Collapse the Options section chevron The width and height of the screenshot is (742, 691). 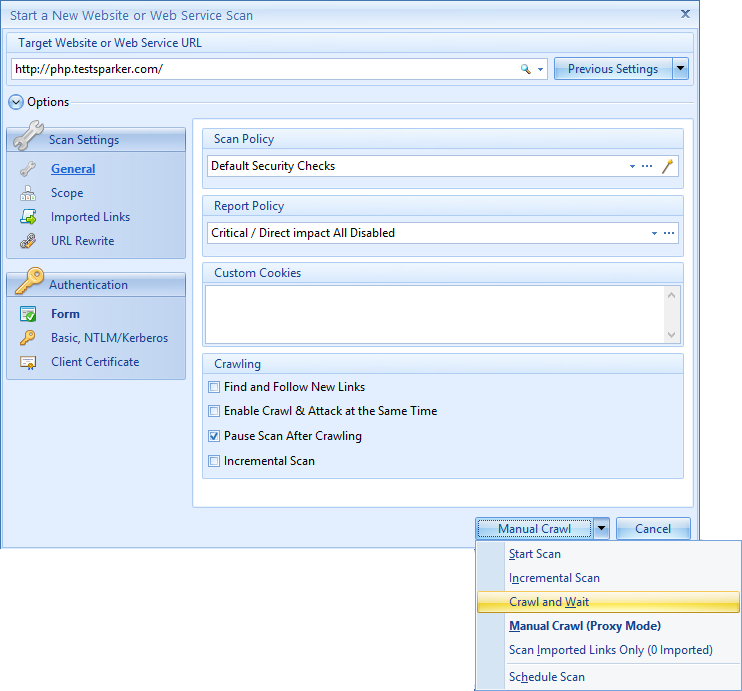tap(15, 102)
